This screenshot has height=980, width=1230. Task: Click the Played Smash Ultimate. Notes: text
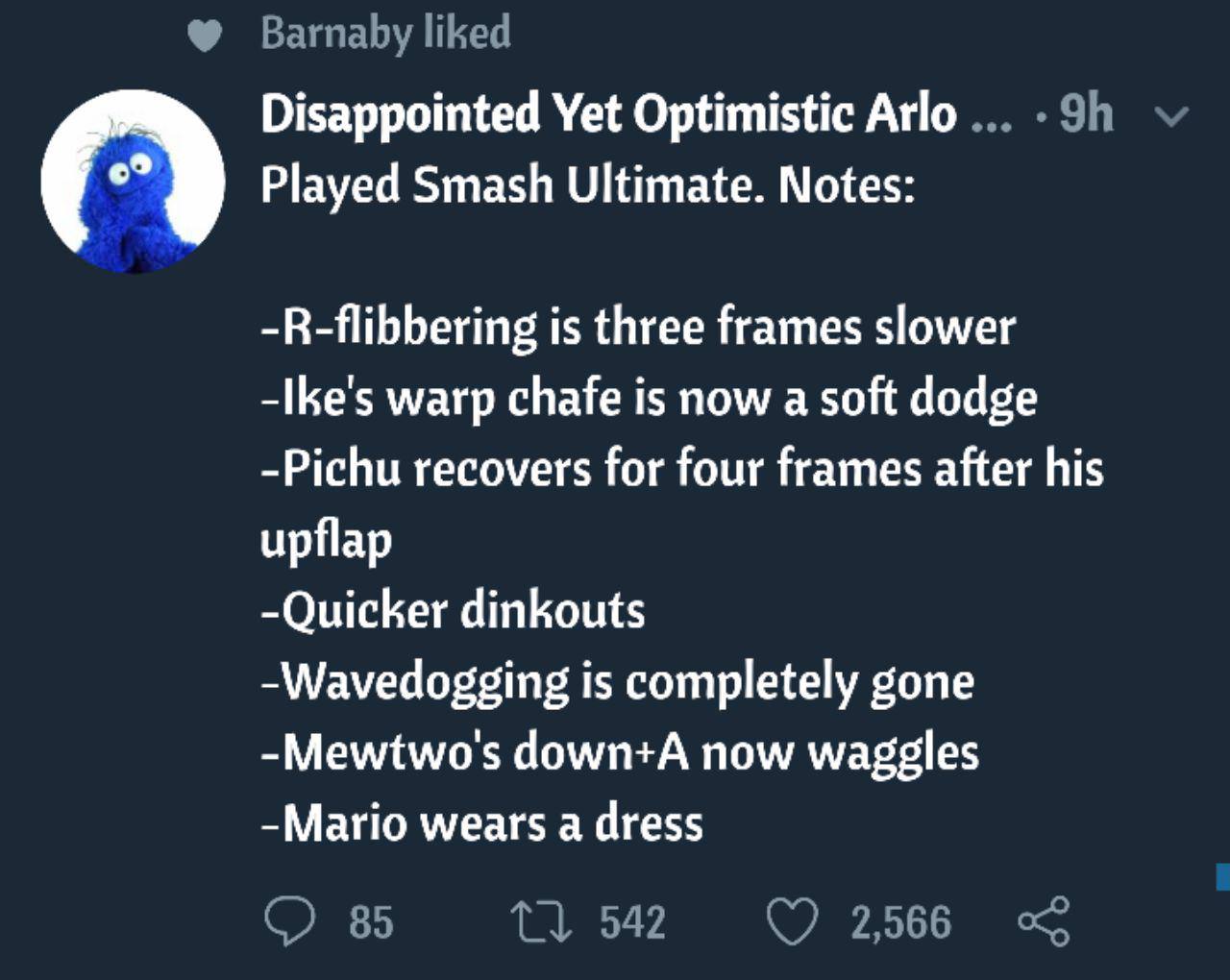(587, 184)
